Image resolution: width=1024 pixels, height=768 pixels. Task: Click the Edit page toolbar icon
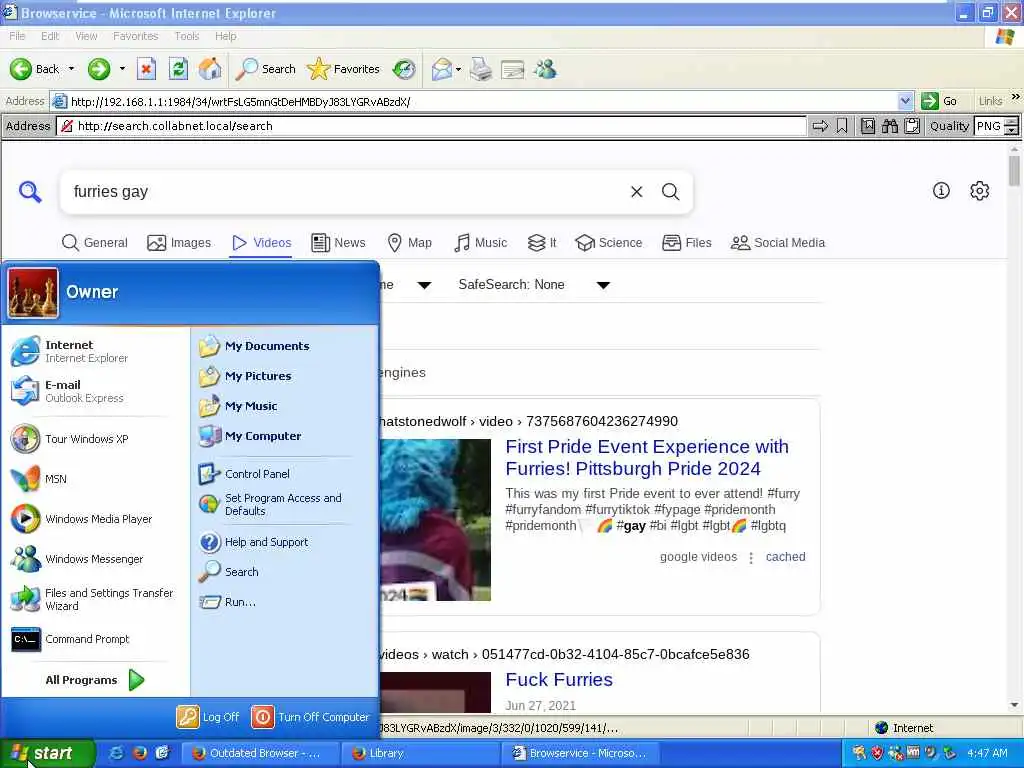click(x=513, y=69)
